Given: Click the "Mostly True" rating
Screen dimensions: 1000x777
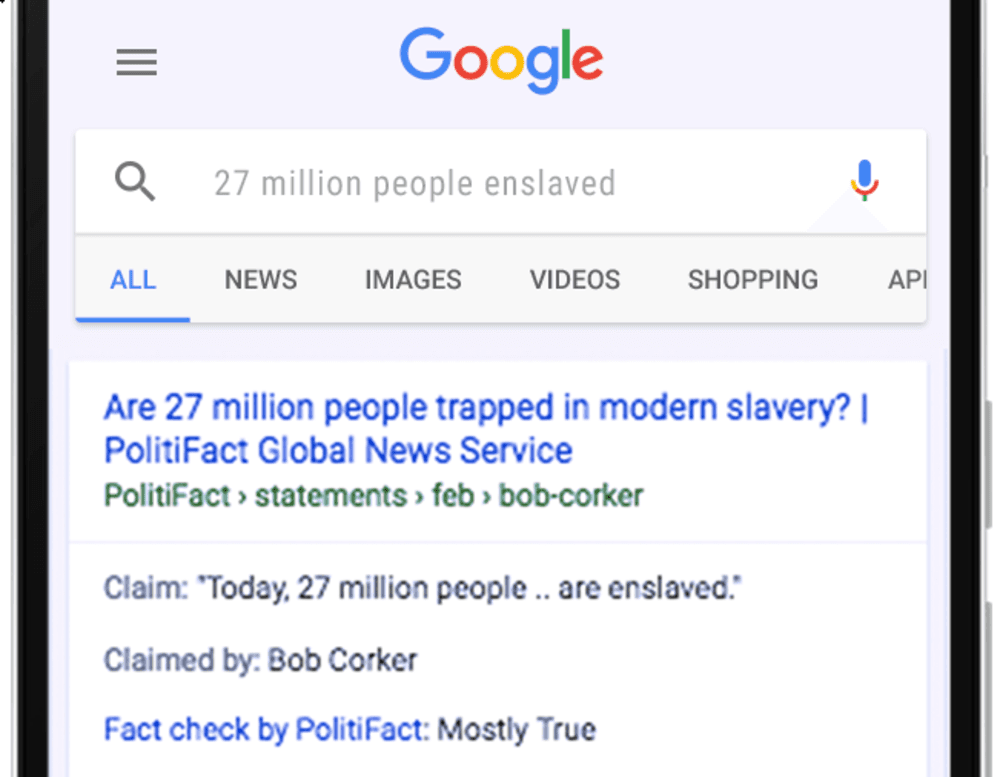Looking at the screenshot, I should click(x=517, y=729).
